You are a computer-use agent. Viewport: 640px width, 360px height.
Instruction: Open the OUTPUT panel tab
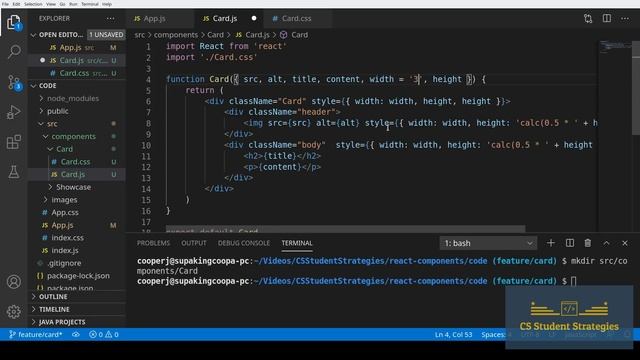pyautogui.click(x=194, y=243)
